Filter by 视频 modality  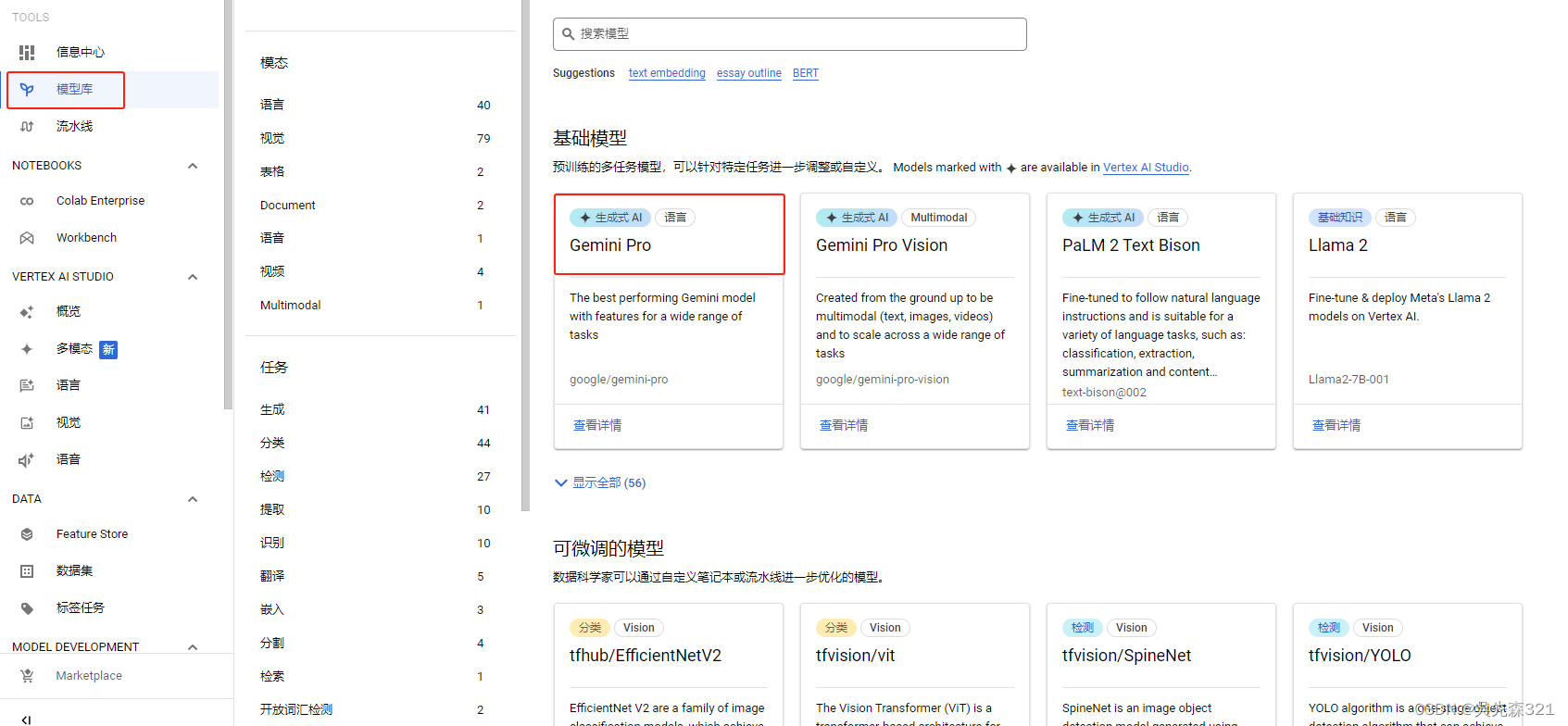pos(375,272)
